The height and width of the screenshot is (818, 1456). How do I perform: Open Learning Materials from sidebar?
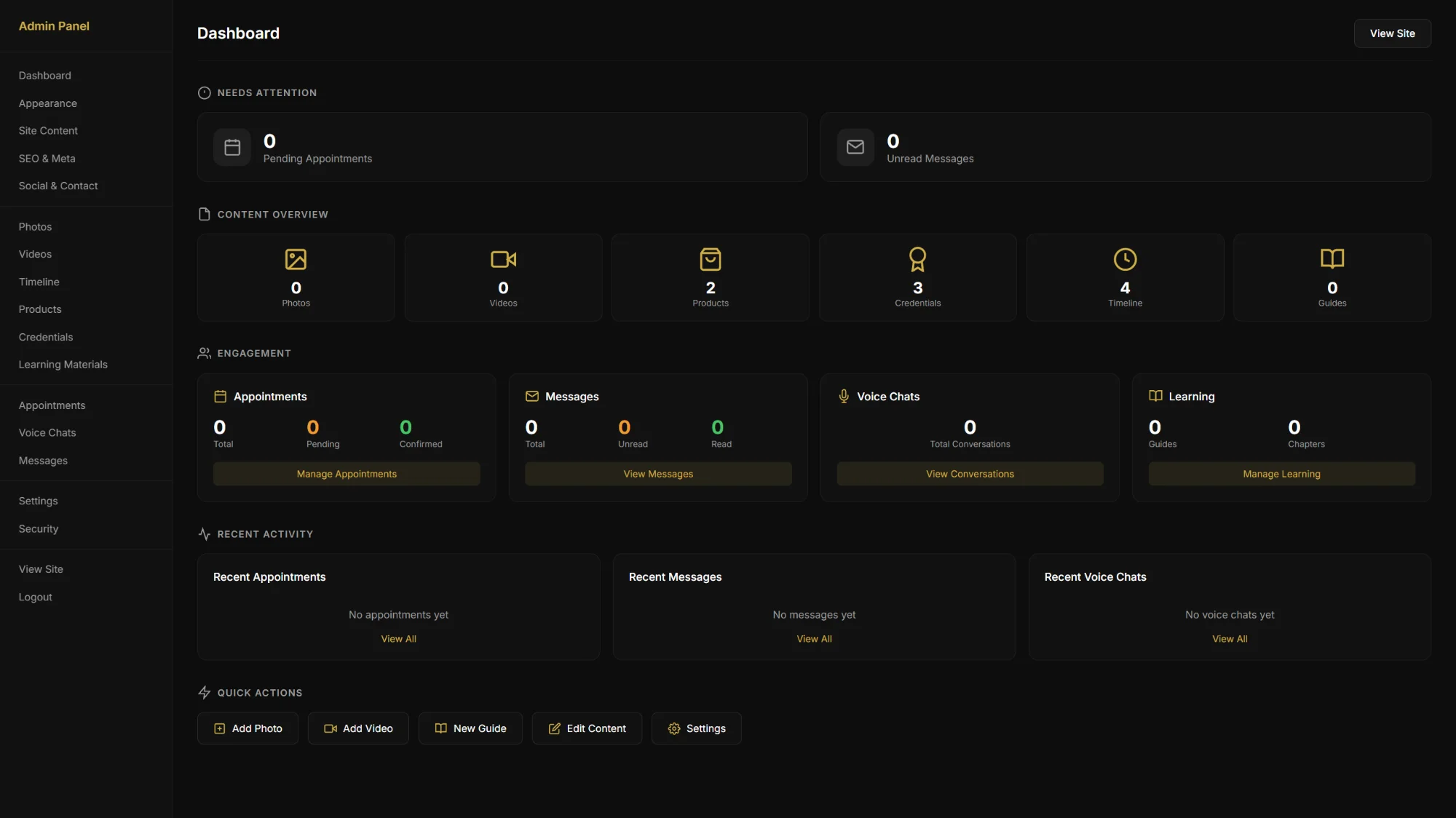[63, 364]
